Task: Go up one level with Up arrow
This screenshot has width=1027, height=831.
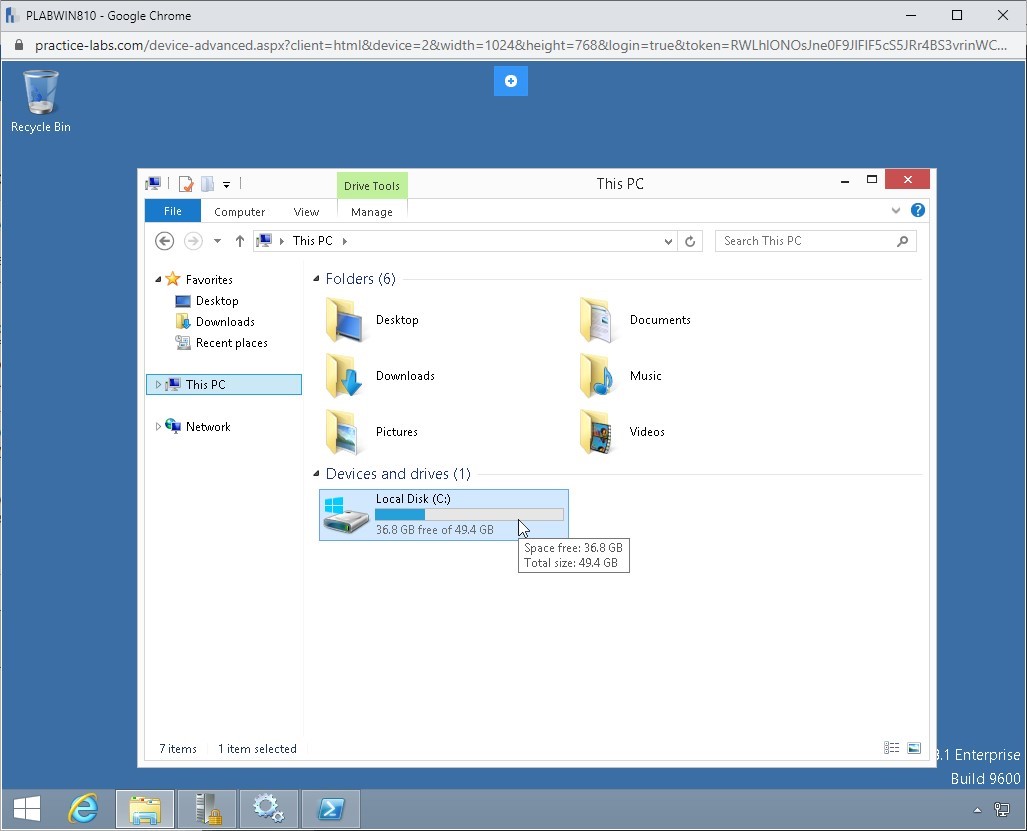Action: [240, 241]
